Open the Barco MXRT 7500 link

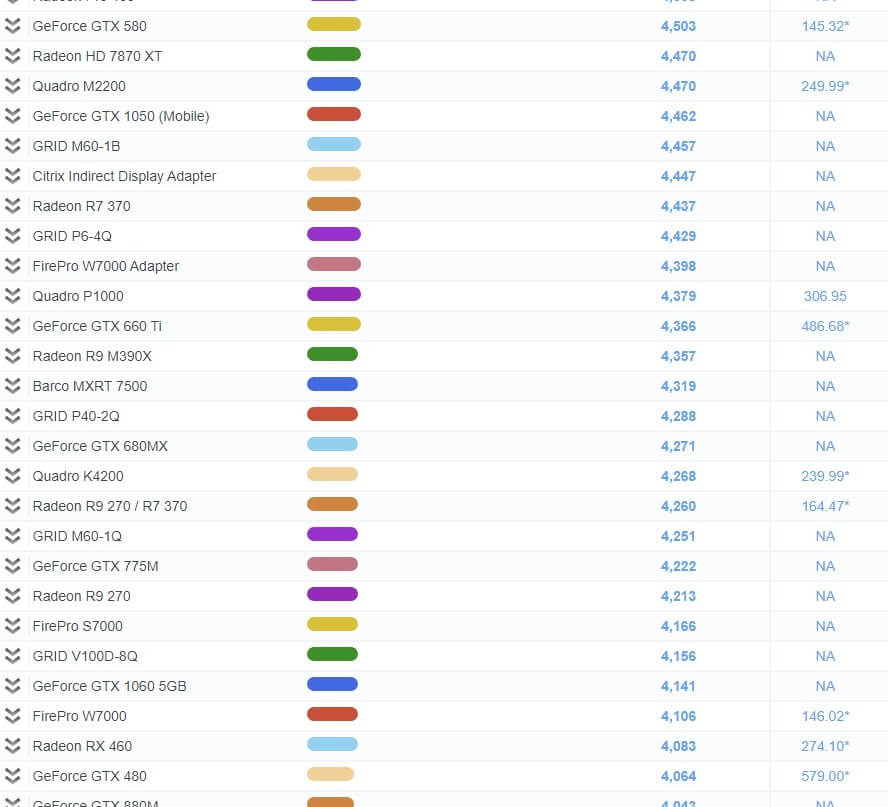[x=90, y=386]
